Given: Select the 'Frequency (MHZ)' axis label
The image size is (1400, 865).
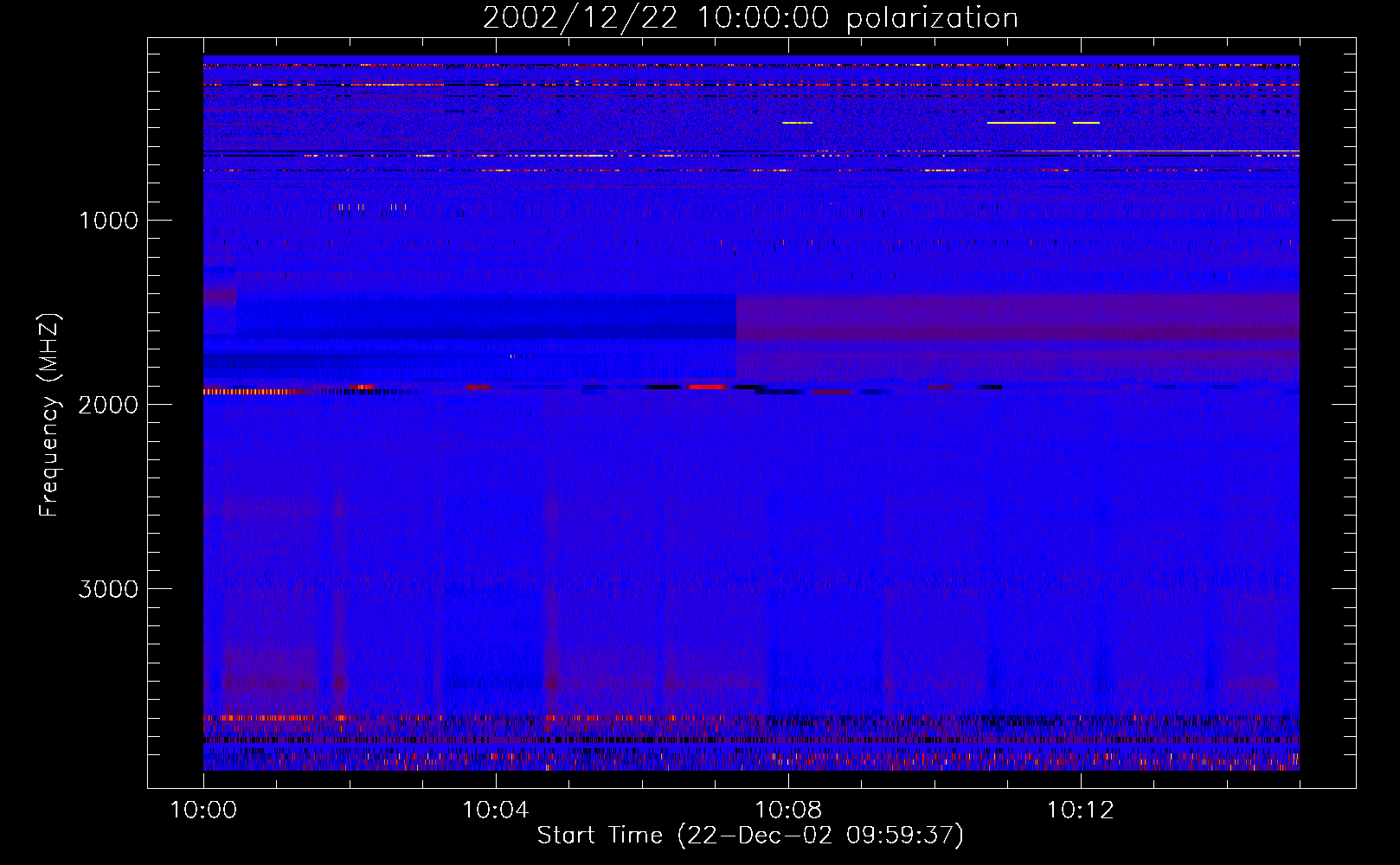Looking at the screenshot, I should pyautogui.click(x=49, y=416).
